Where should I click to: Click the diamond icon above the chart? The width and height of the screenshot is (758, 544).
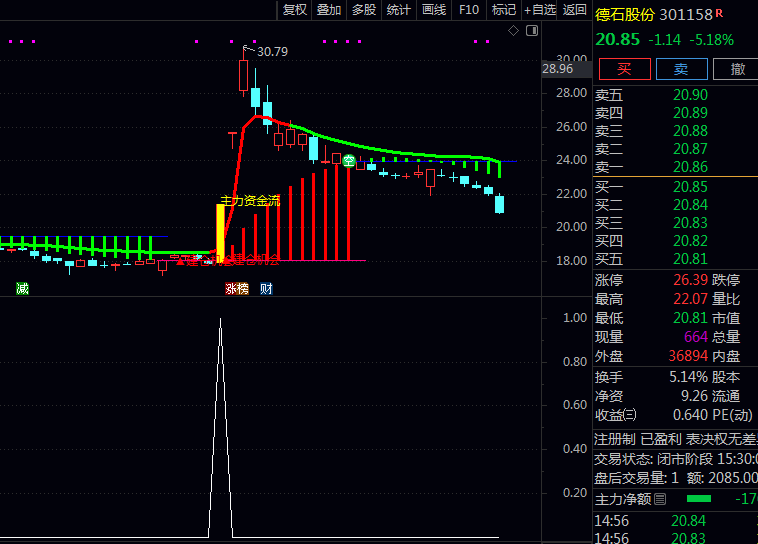513,31
